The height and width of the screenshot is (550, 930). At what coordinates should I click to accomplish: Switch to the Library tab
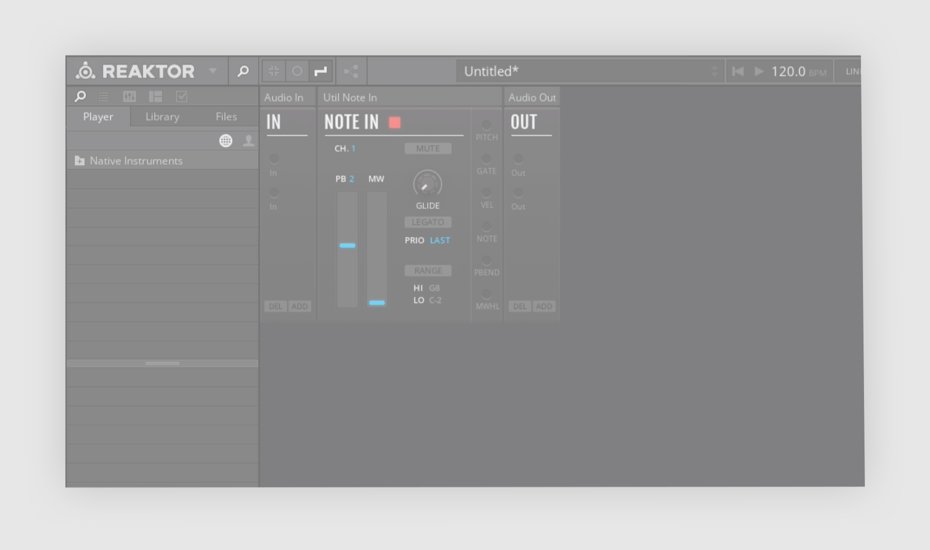point(162,117)
